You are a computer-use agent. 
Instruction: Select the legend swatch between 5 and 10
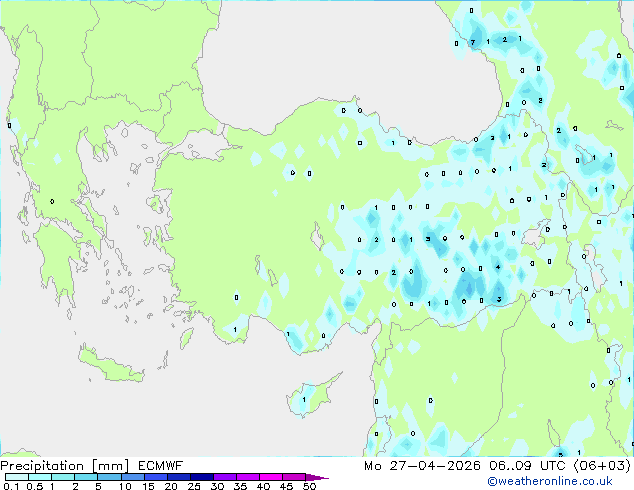point(109,477)
